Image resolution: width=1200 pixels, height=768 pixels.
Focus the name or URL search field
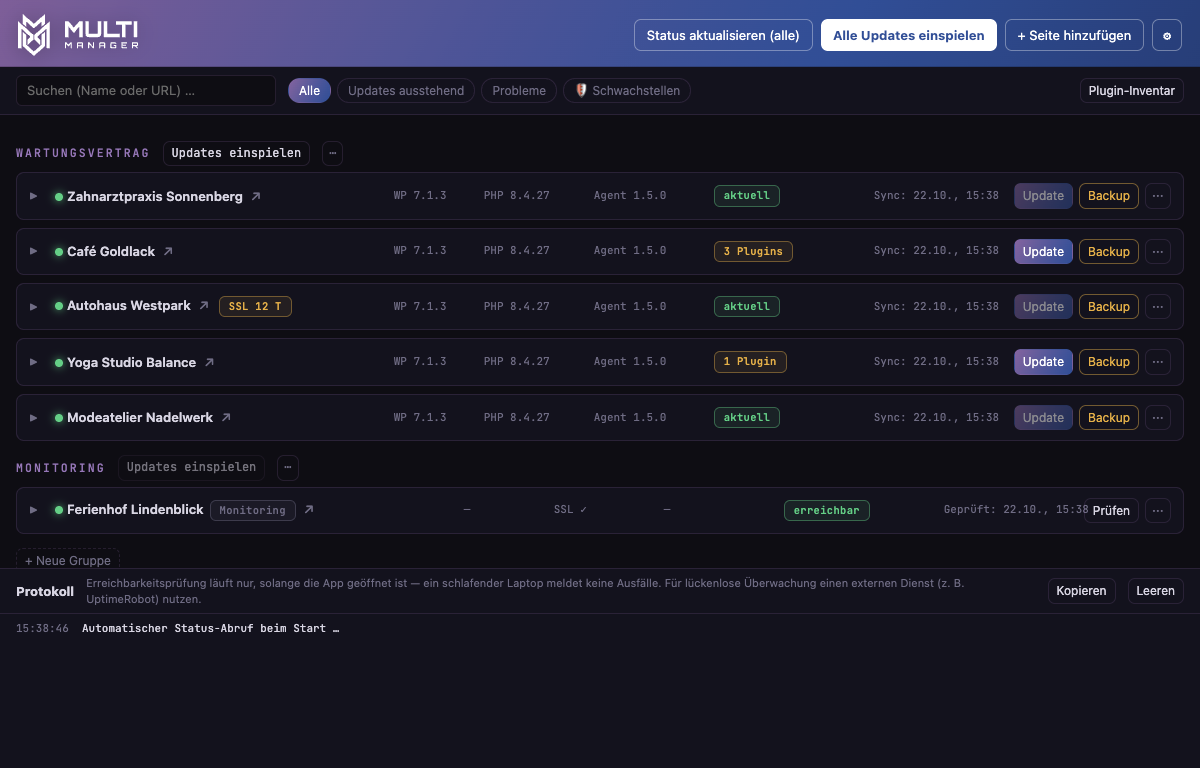point(146,90)
